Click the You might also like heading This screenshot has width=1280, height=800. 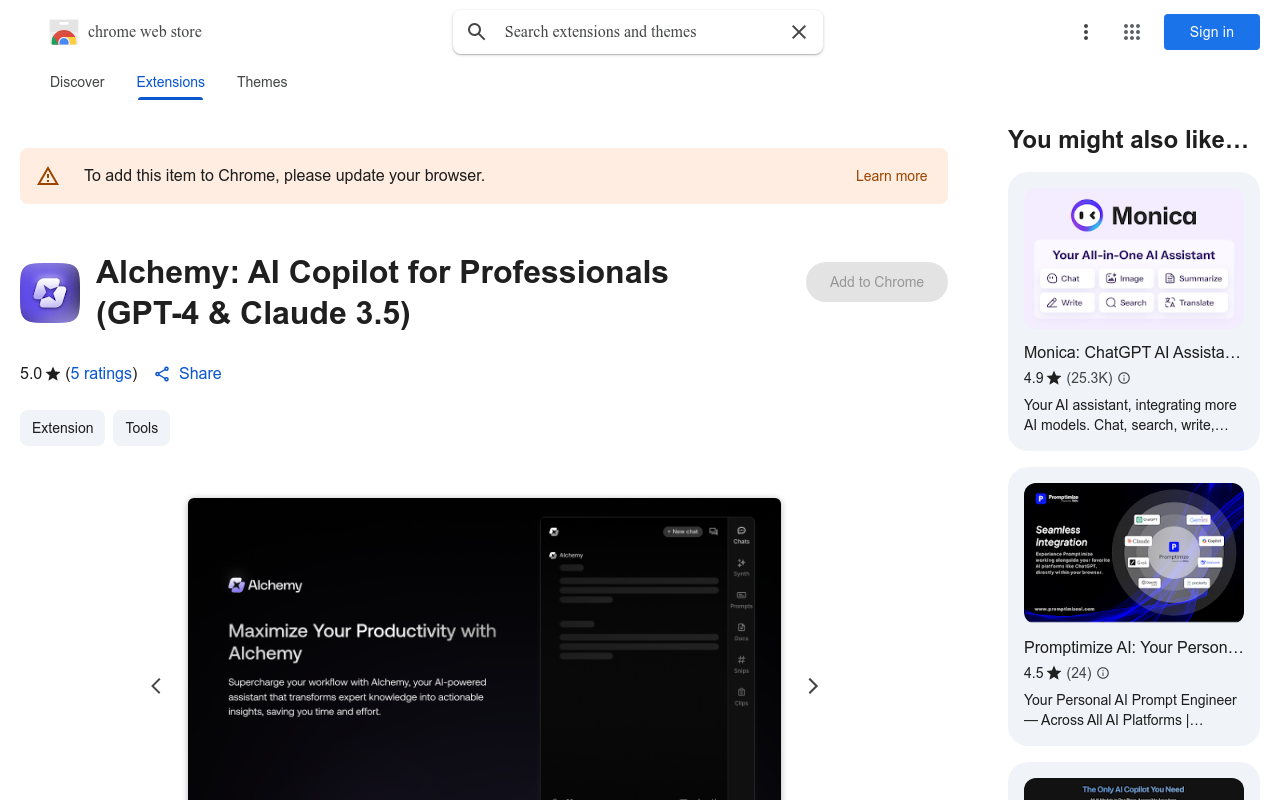1128,140
